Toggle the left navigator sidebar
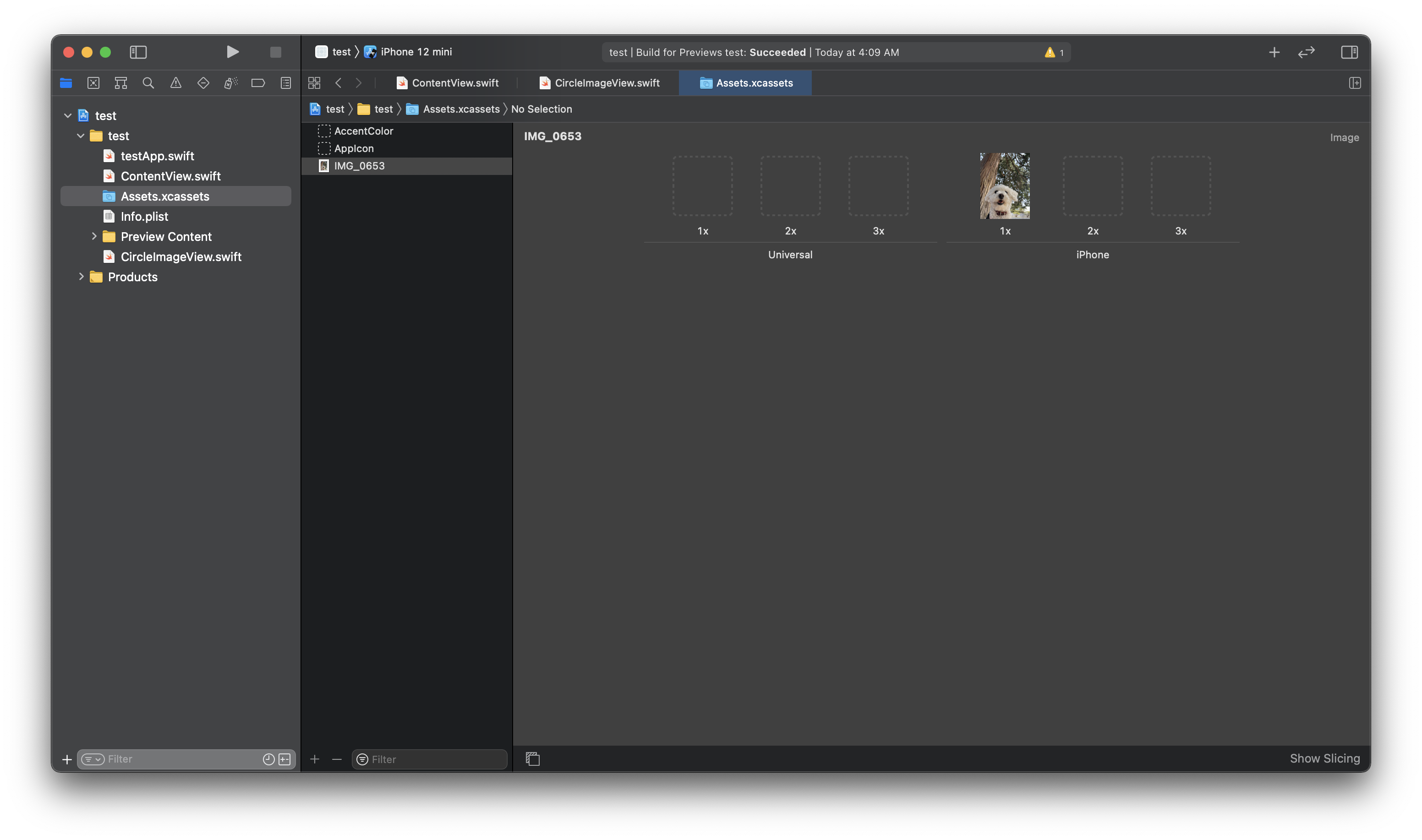The height and width of the screenshot is (840, 1422). pyautogui.click(x=138, y=52)
